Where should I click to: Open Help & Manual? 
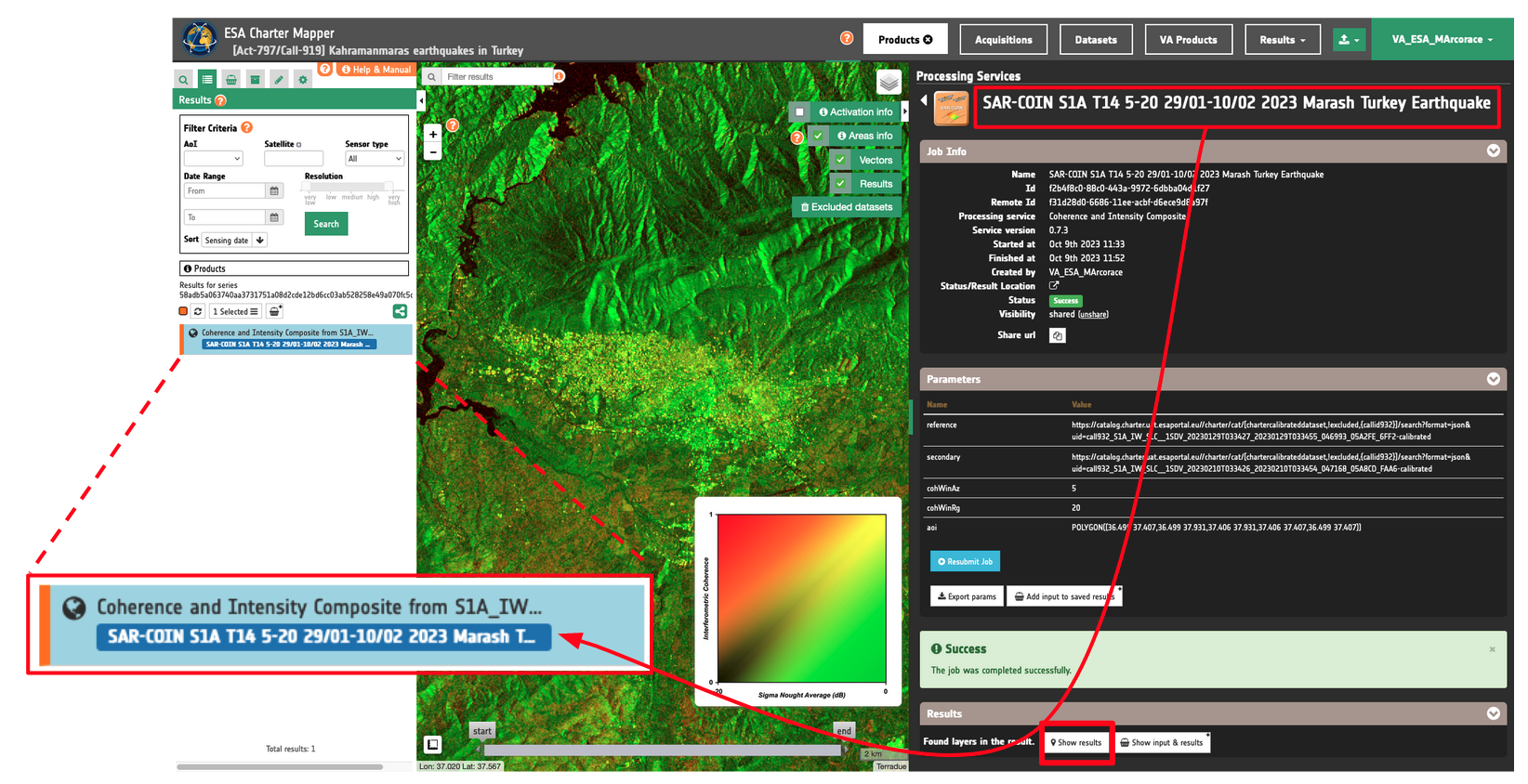[375, 70]
